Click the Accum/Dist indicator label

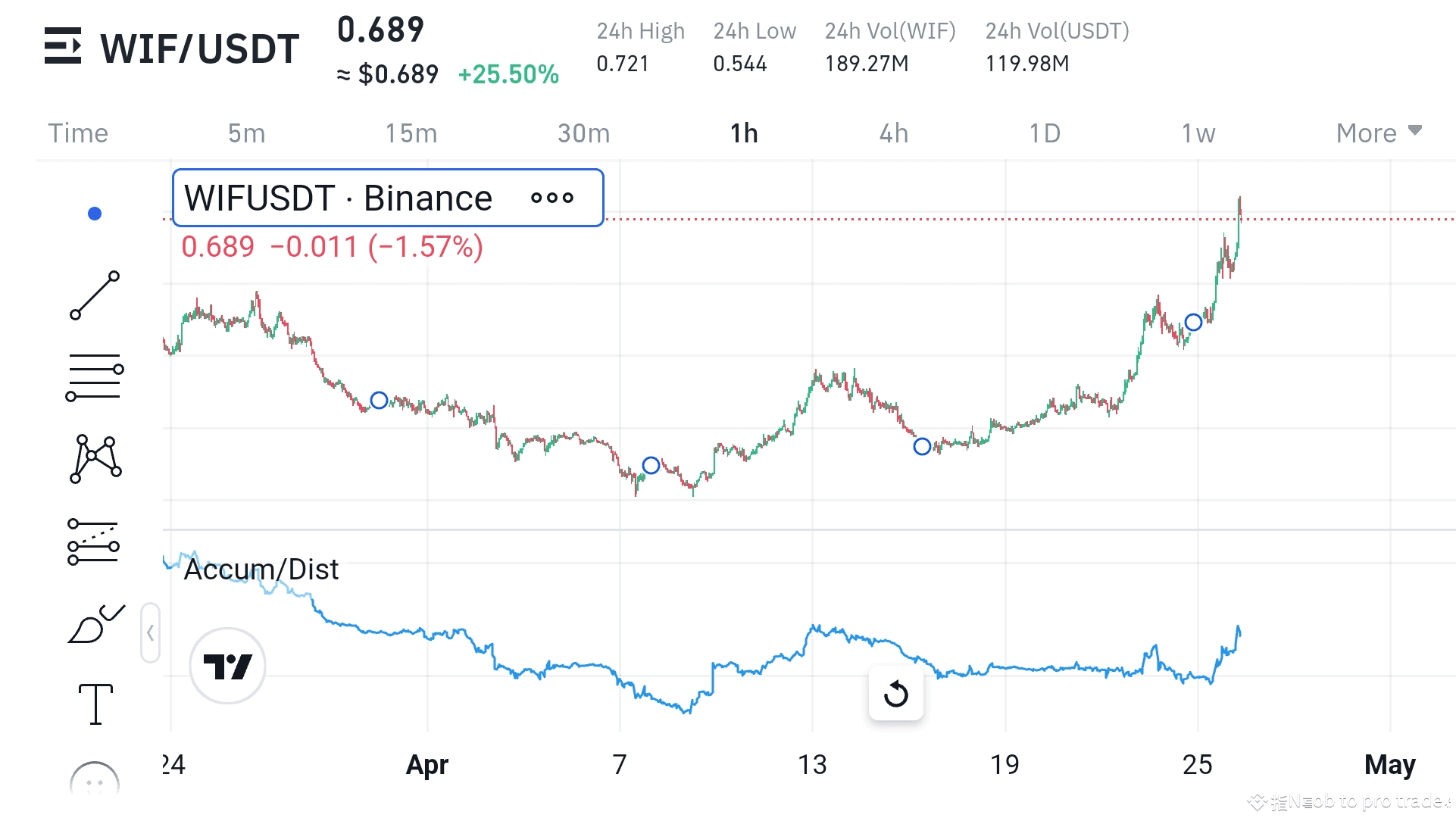click(261, 570)
